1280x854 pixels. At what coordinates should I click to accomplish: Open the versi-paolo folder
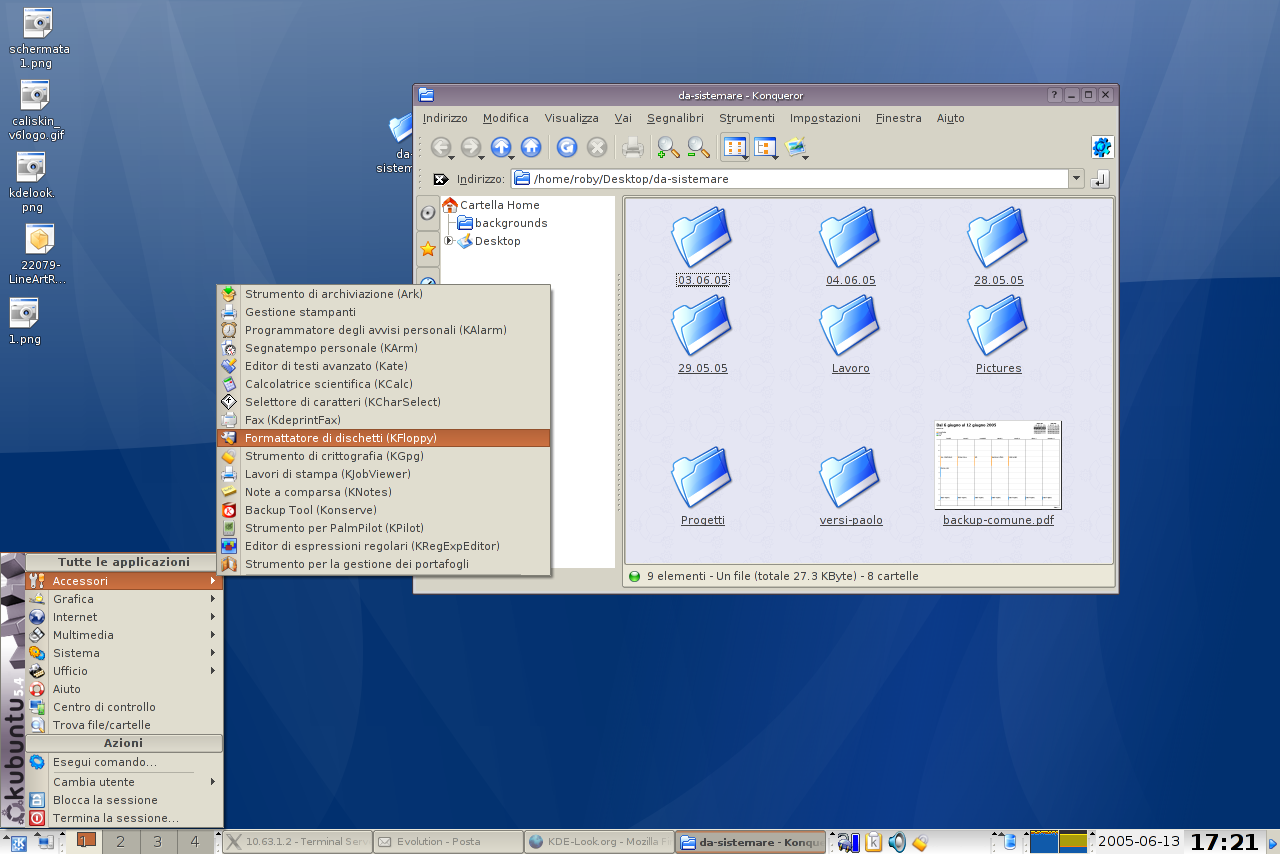tap(850, 486)
